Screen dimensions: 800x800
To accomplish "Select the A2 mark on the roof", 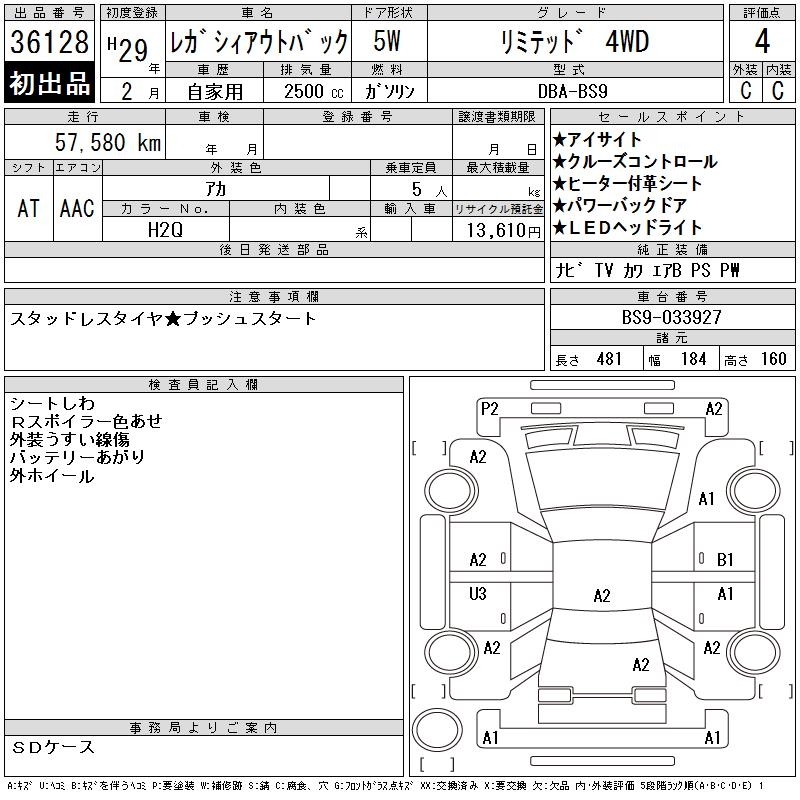I will pos(602,595).
